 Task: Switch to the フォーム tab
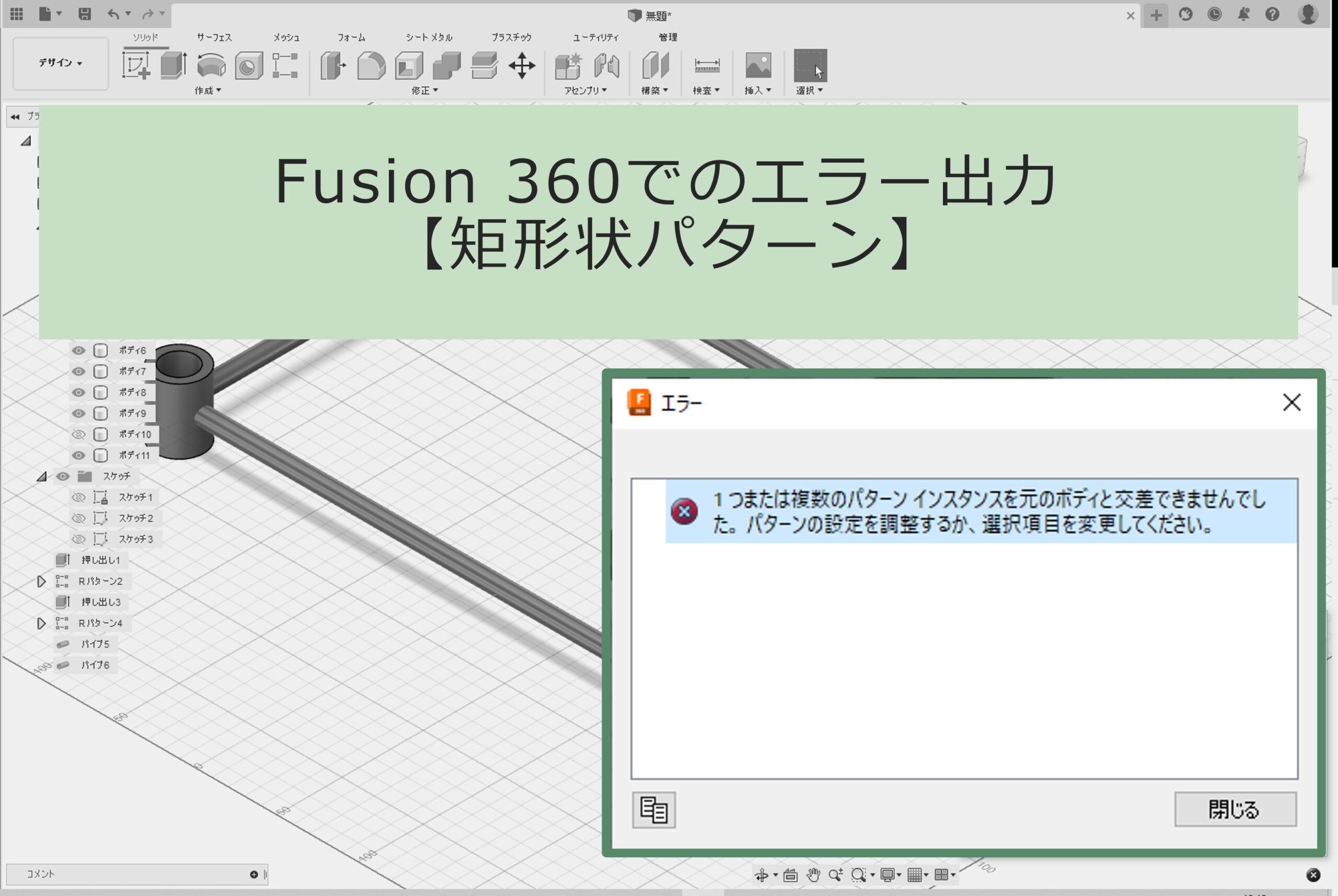pyautogui.click(x=351, y=37)
